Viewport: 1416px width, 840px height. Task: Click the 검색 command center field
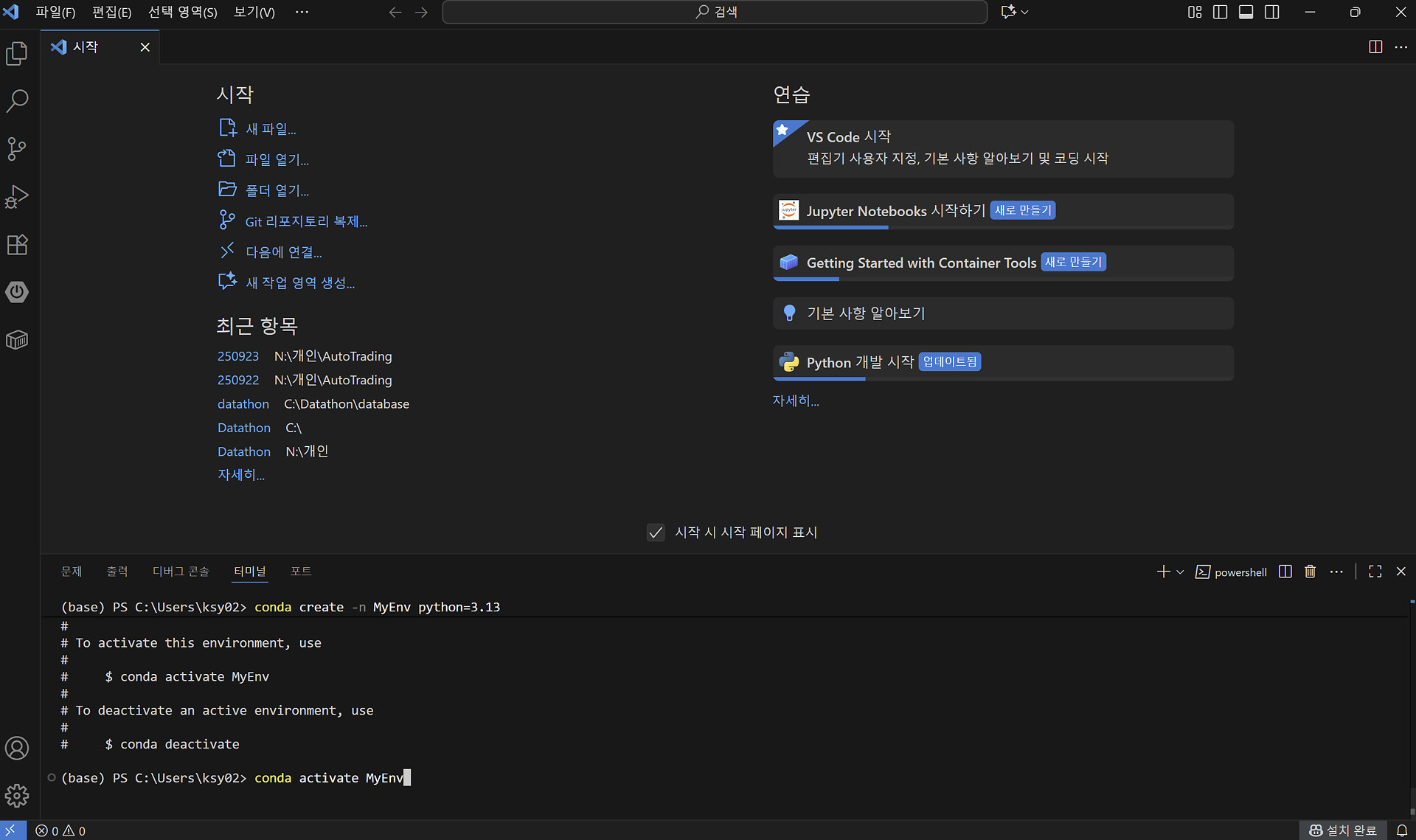click(714, 12)
